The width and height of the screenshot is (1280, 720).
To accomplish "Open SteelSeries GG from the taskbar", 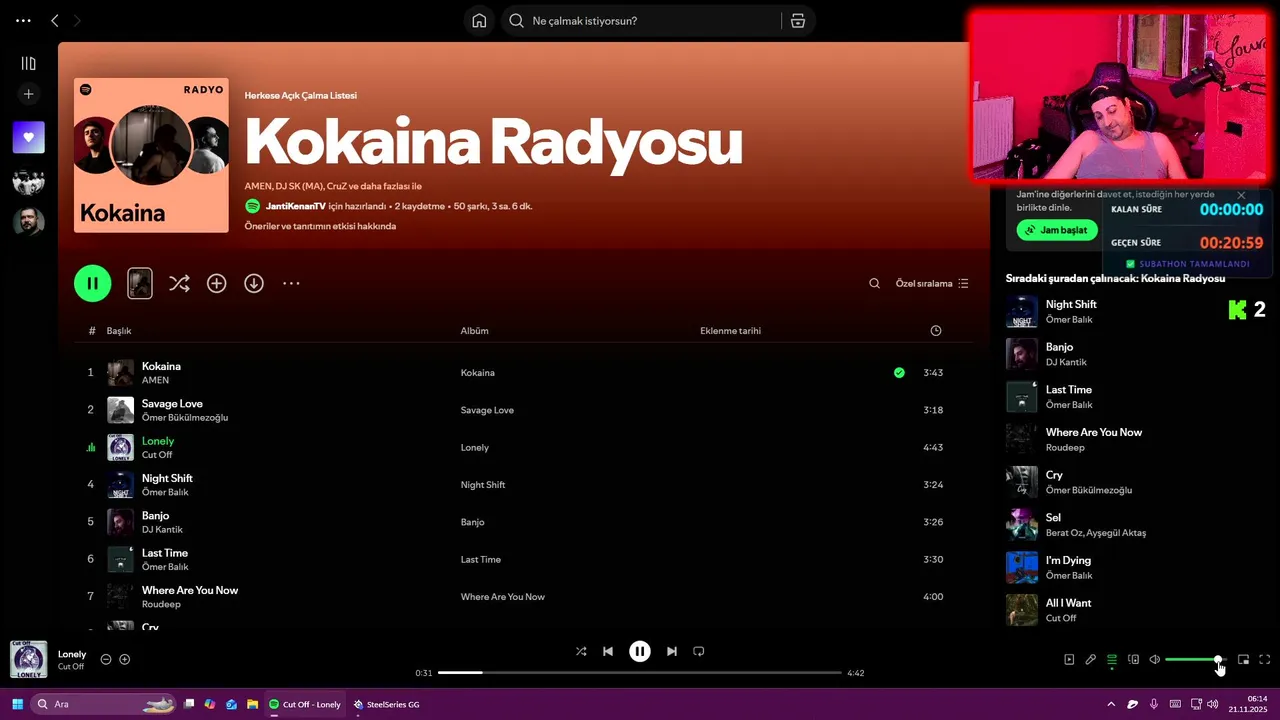I will click(386, 704).
